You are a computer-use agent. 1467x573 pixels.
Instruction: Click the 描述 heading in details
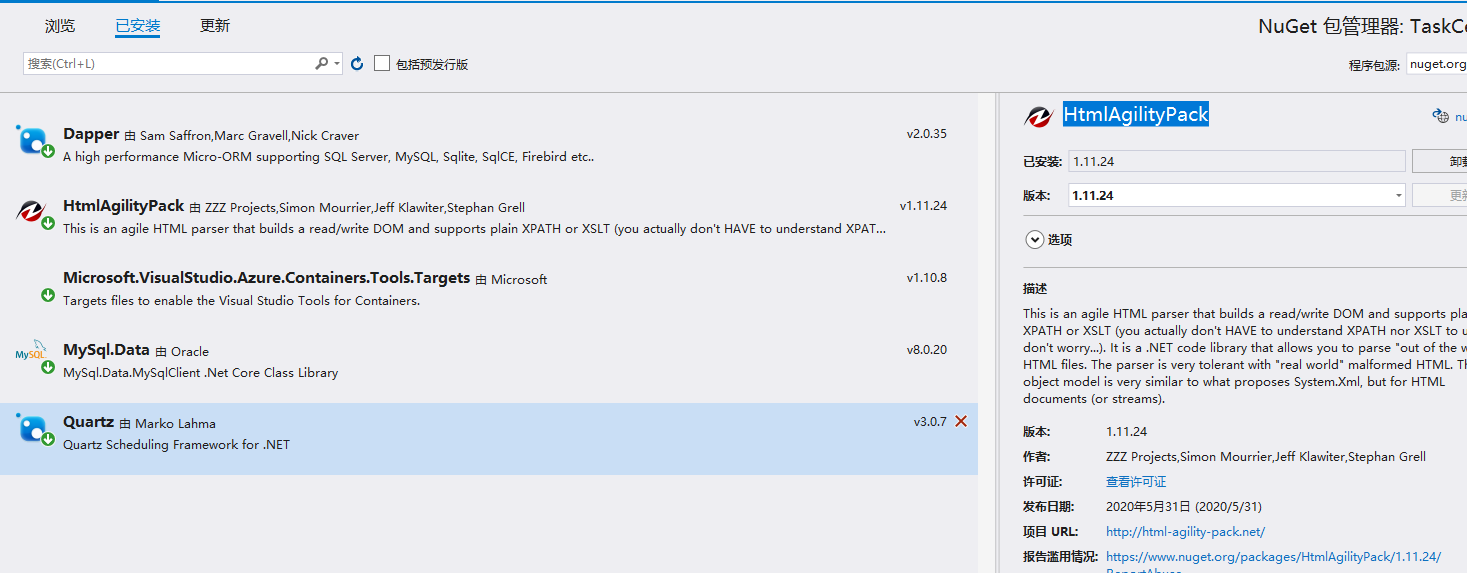[1035, 289]
